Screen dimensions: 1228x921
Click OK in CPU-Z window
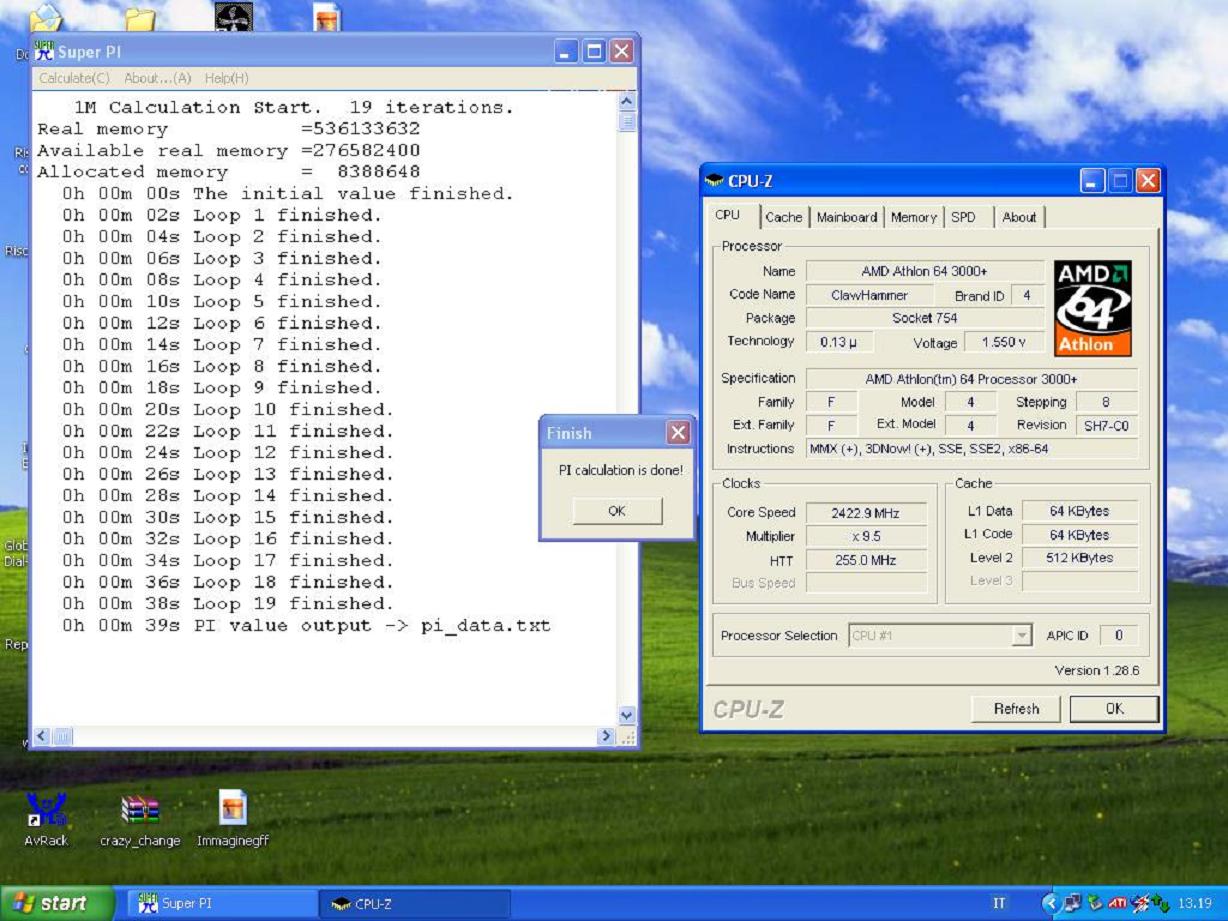pos(1114,709)
